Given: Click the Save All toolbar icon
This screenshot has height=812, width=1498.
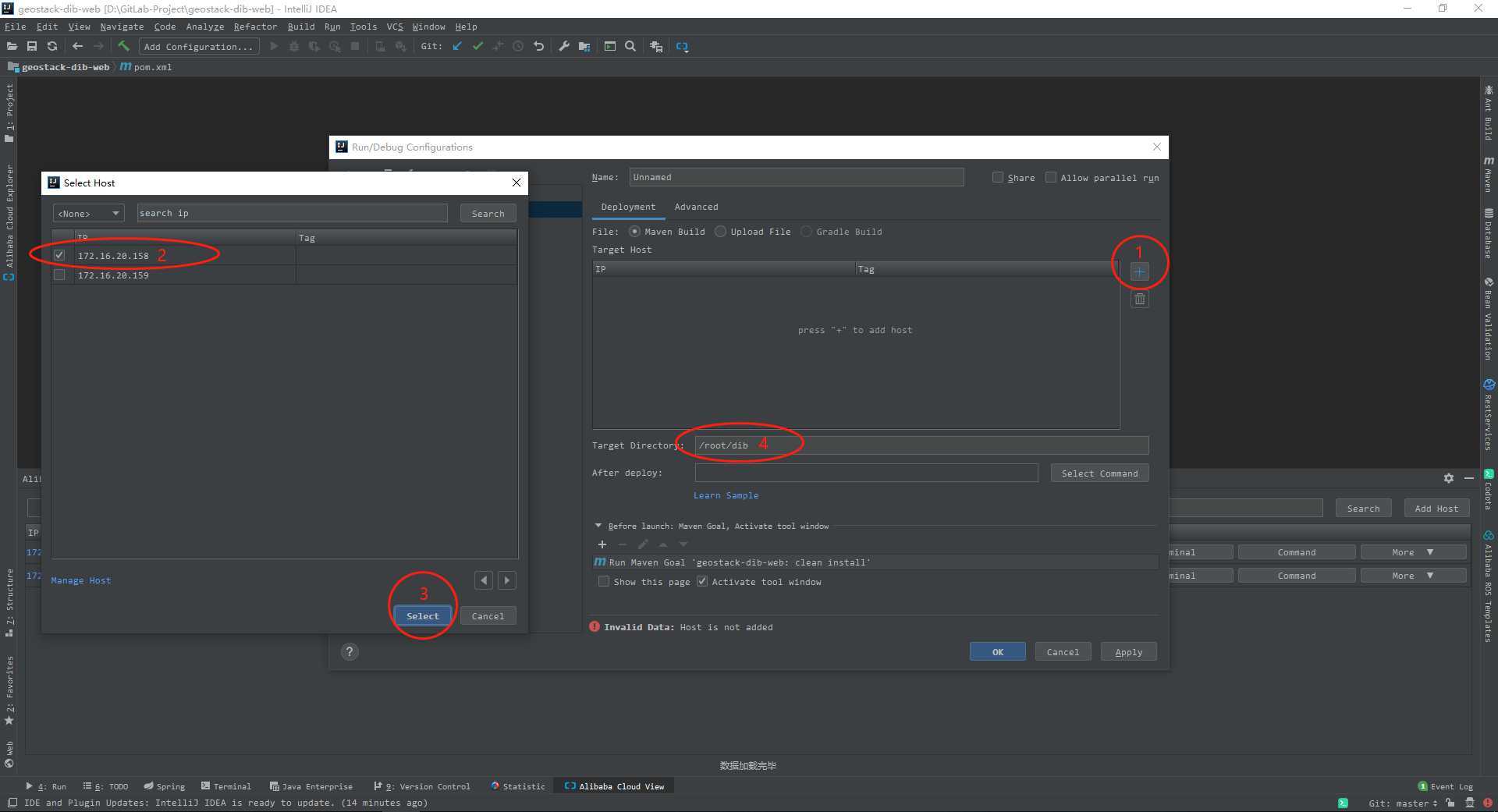Looking at the screenshot, I should click(32, 47).
